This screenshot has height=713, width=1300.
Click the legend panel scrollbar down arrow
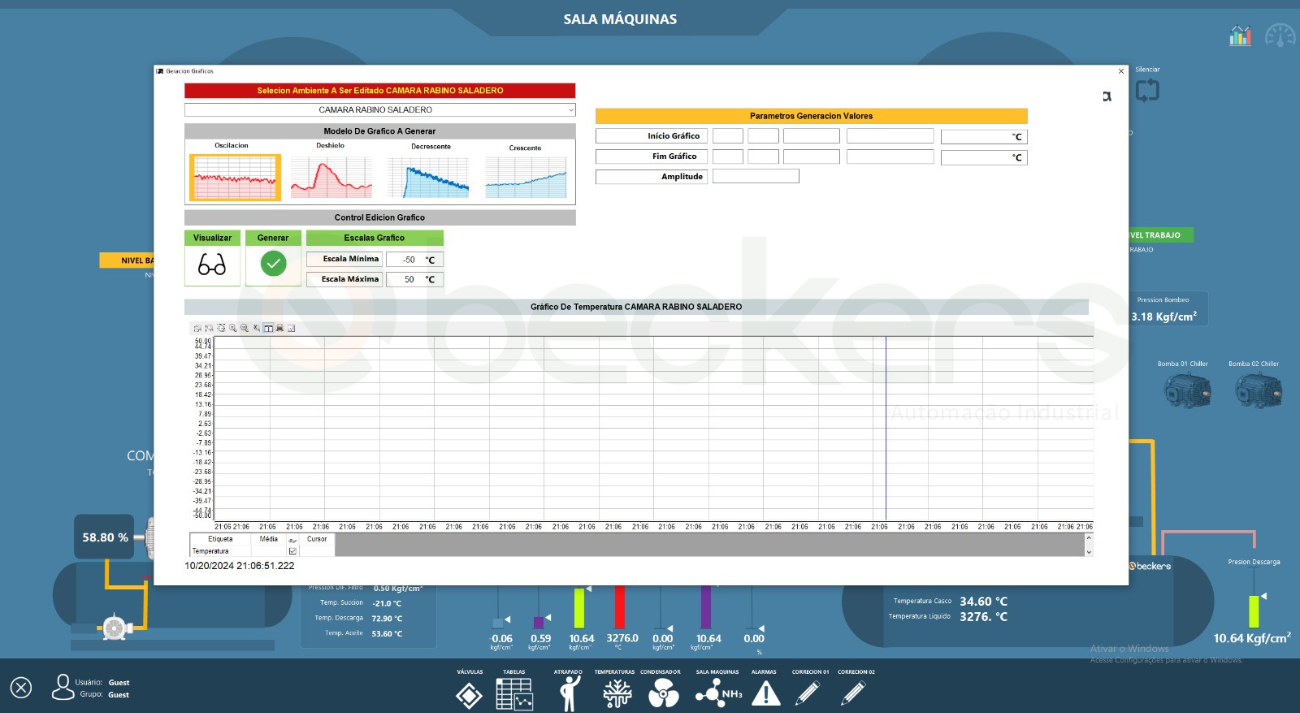1089,551
